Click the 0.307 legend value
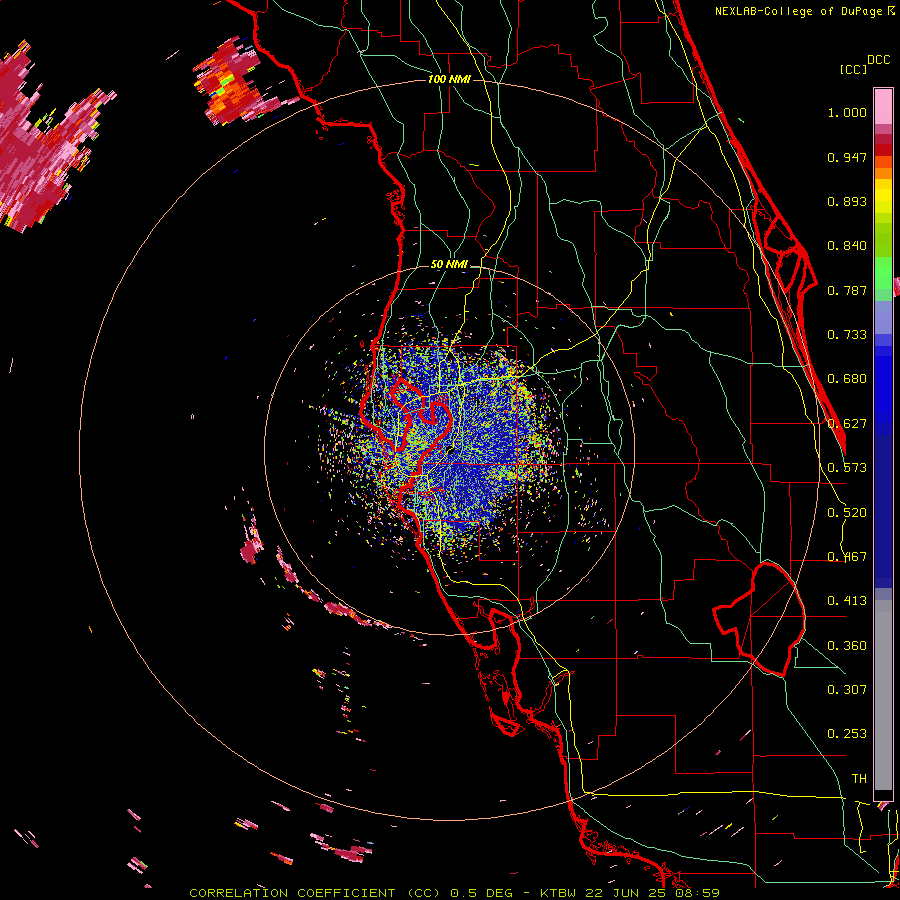 pyautogui.click(x=847, y=689)
